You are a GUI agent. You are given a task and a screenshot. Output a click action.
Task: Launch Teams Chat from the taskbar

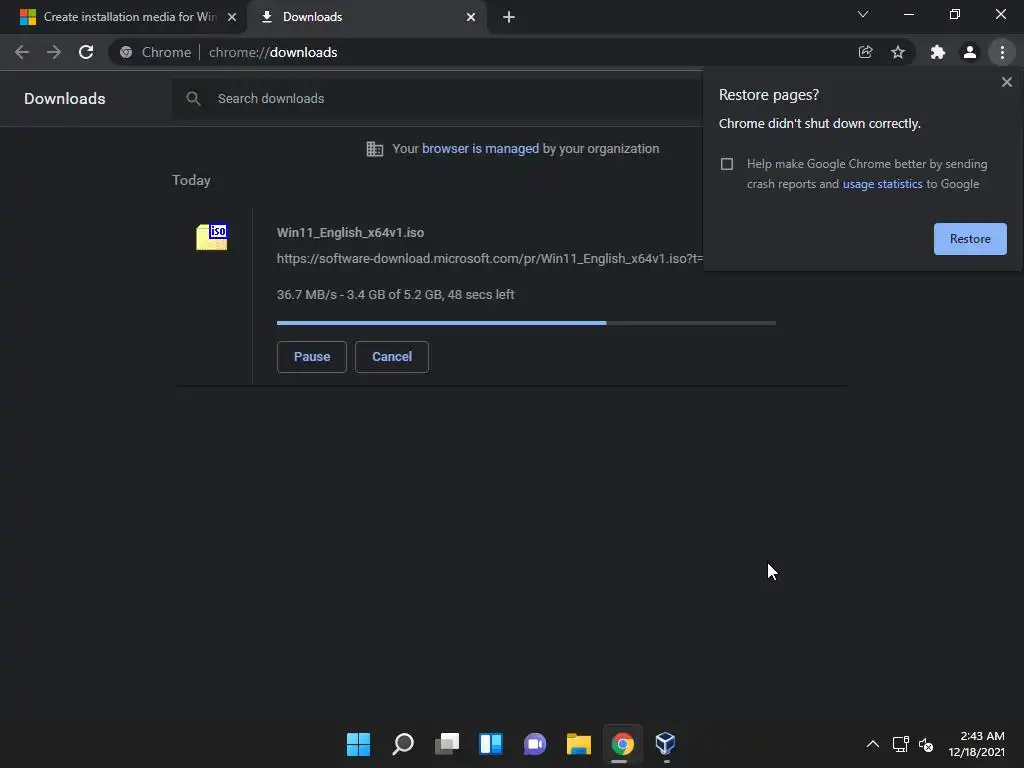tap(535, 744)
